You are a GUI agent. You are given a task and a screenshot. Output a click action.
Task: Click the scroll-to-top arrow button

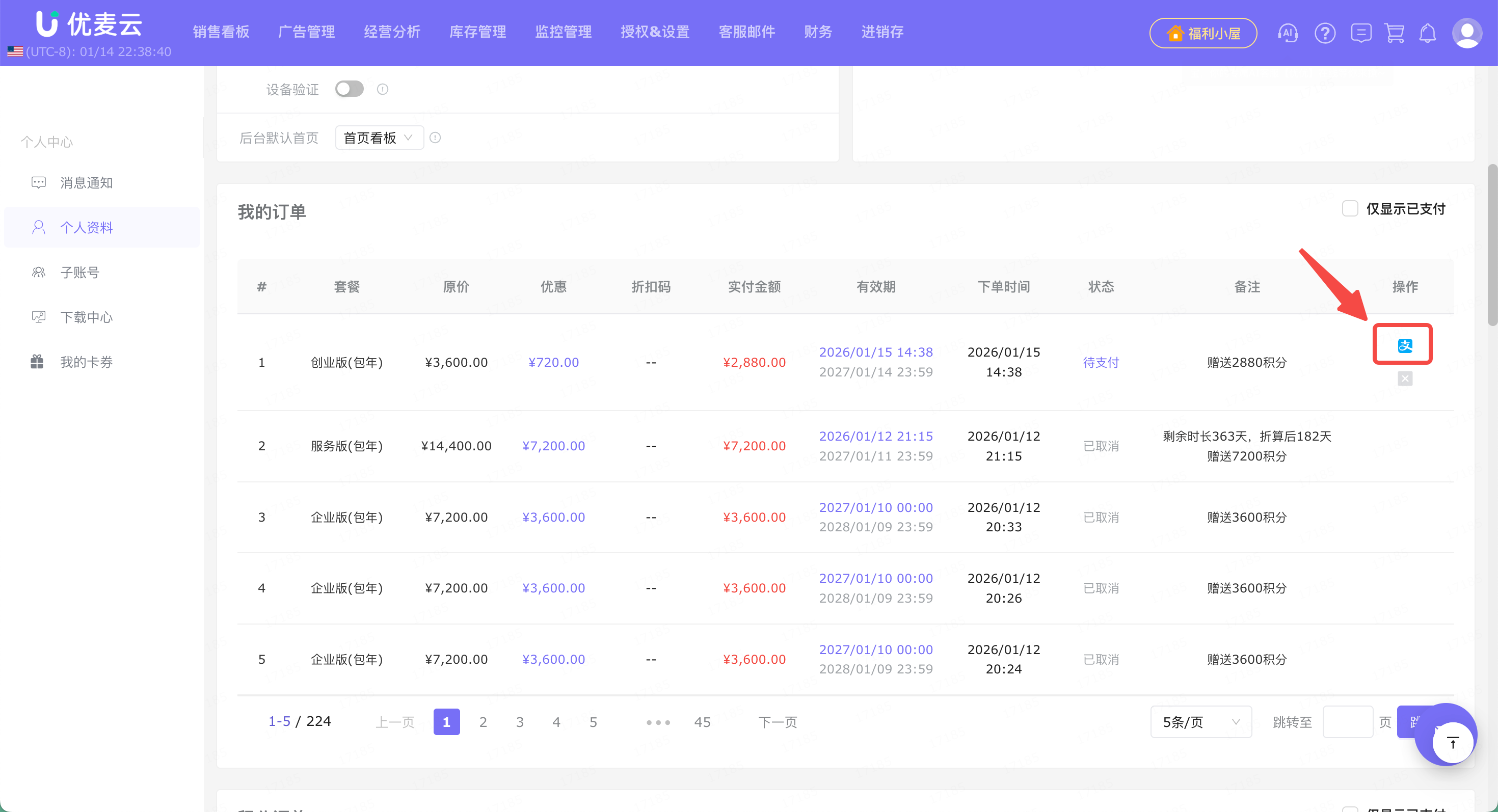pyautogui.click(x=1452, y=742)
